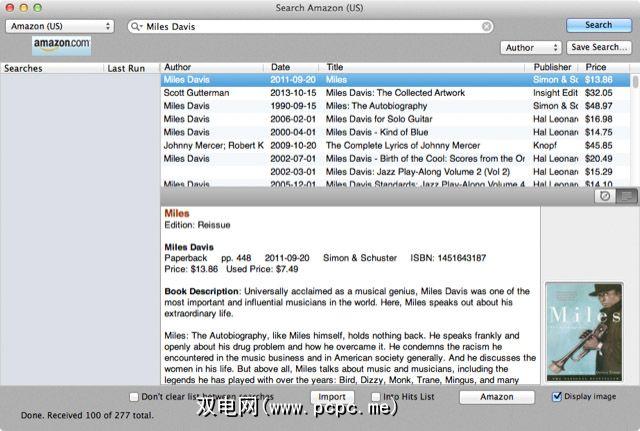
Task: Click the Save Search... button
Action: click(599, 47)
